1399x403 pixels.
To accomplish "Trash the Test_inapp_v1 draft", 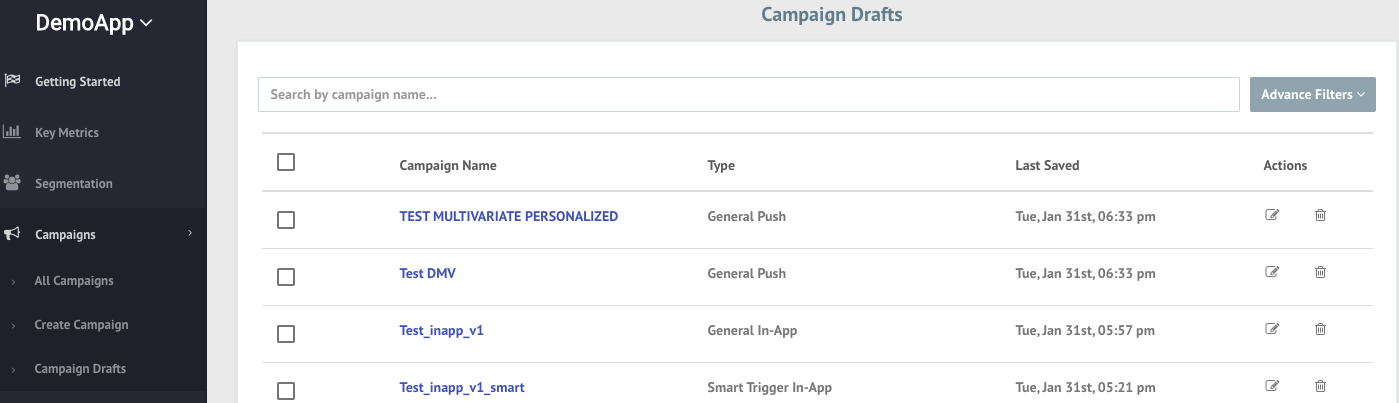I will [x=1320, y=329].
